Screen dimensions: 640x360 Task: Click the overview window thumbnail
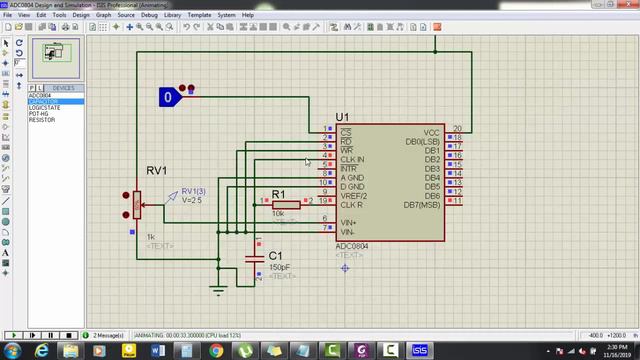point(56,58)
